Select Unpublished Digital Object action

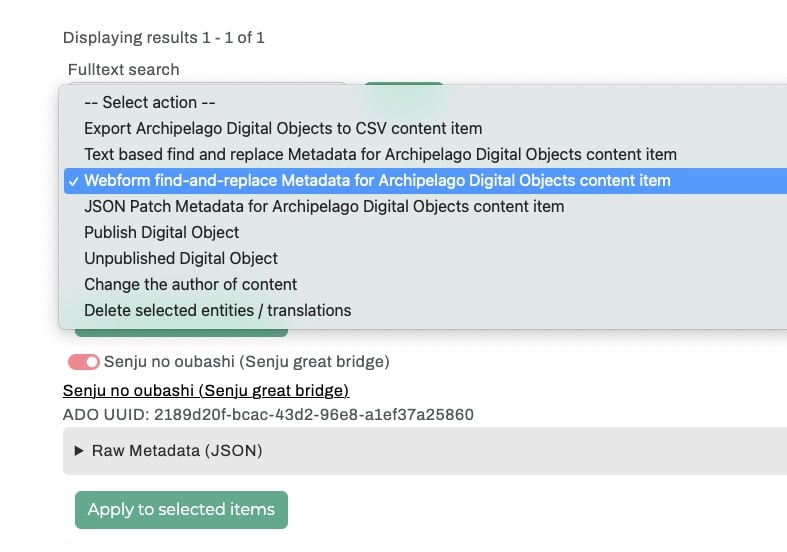180,258
